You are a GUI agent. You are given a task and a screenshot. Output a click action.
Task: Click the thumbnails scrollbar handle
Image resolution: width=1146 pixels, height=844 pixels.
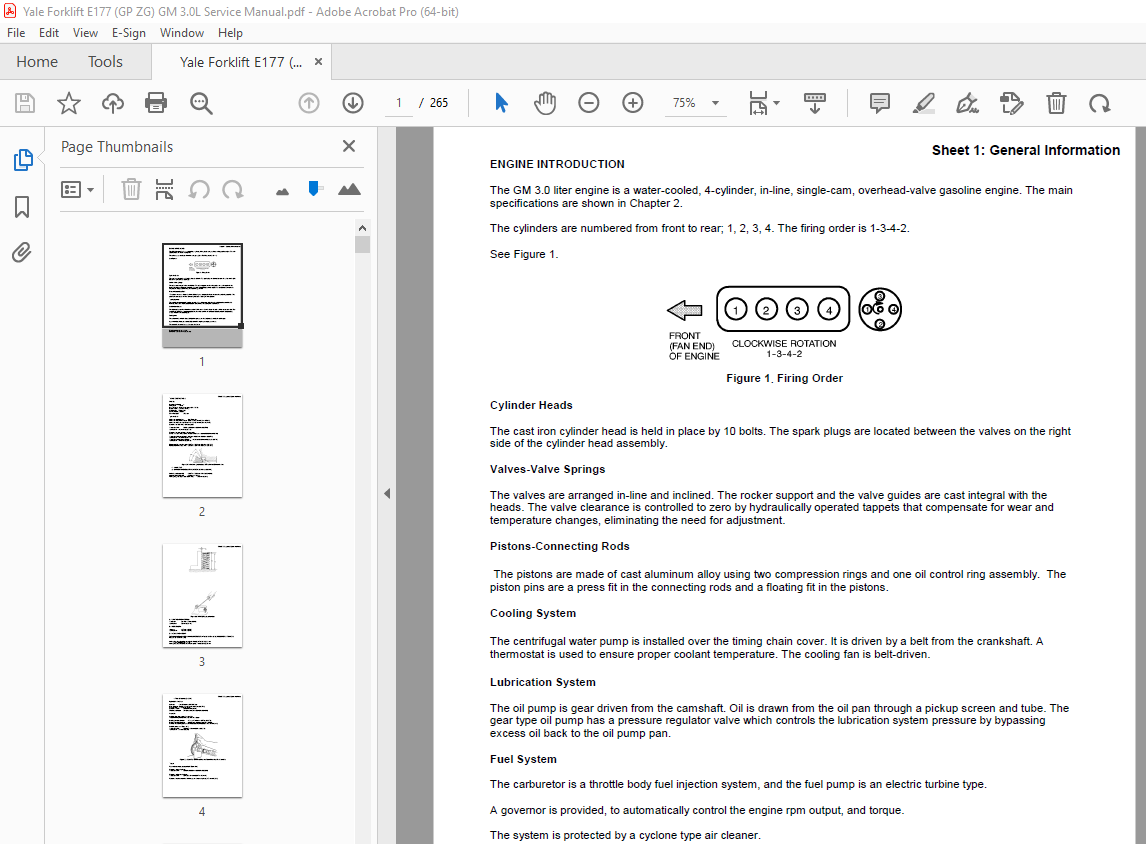(362, 245)
